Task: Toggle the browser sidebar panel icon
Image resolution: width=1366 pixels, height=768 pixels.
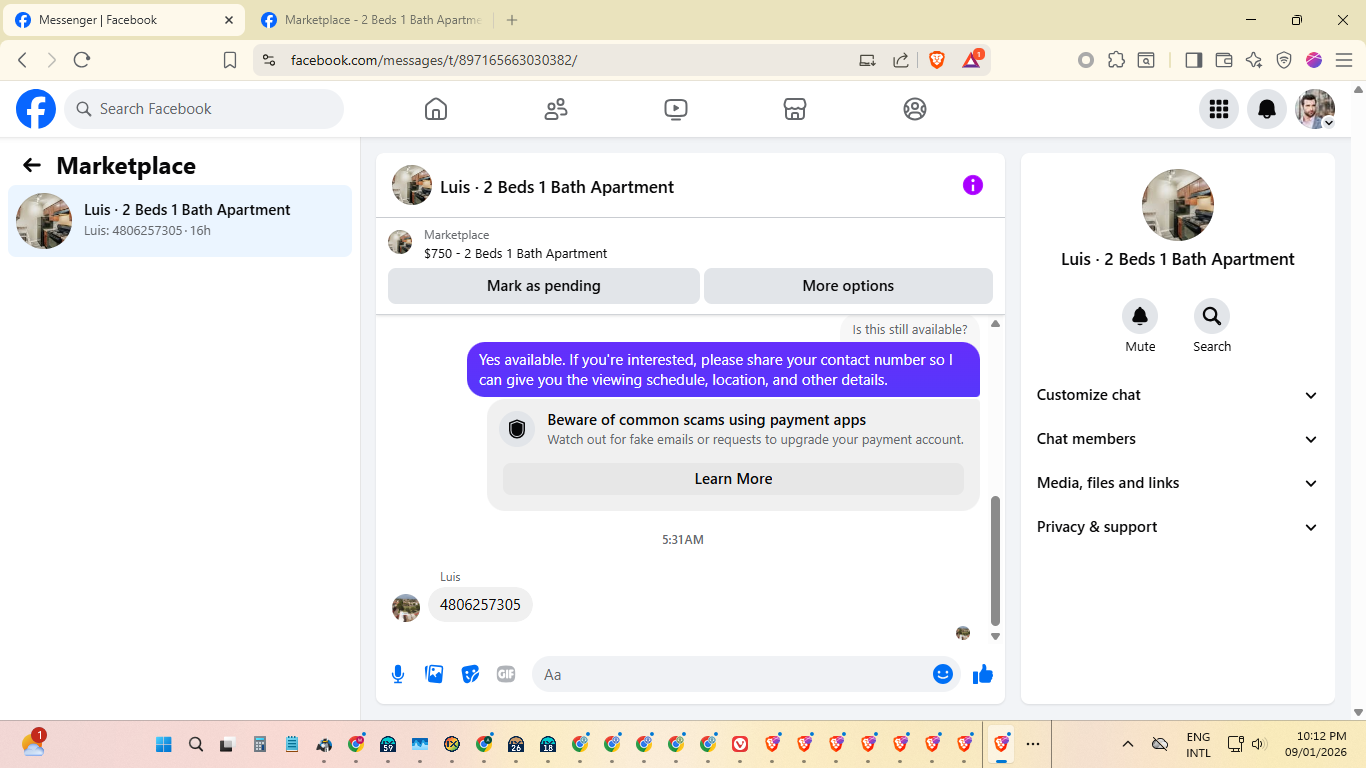Action: tap(1193, 60)
